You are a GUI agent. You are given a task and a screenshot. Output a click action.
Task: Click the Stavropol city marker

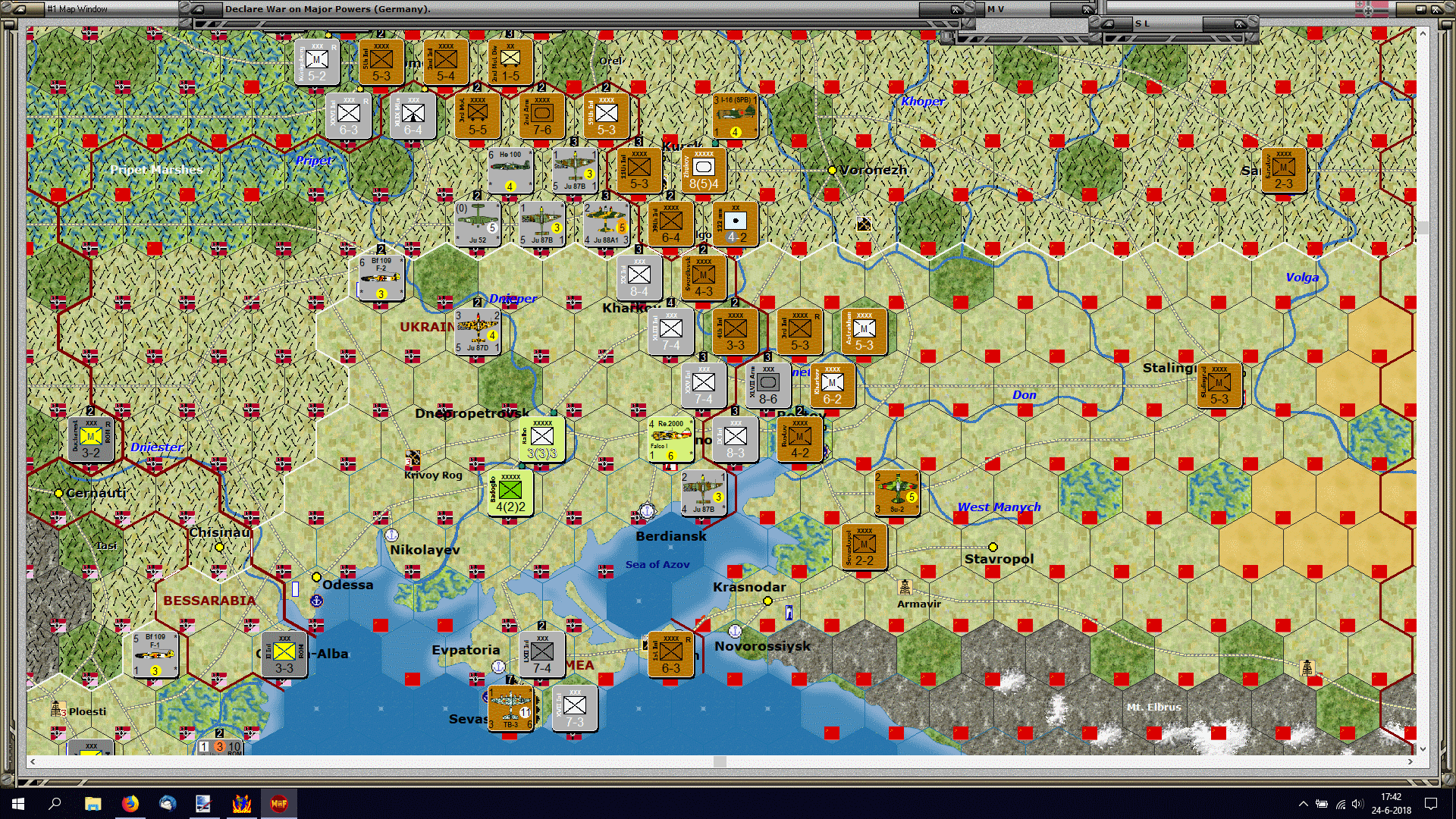click(993, 547)
